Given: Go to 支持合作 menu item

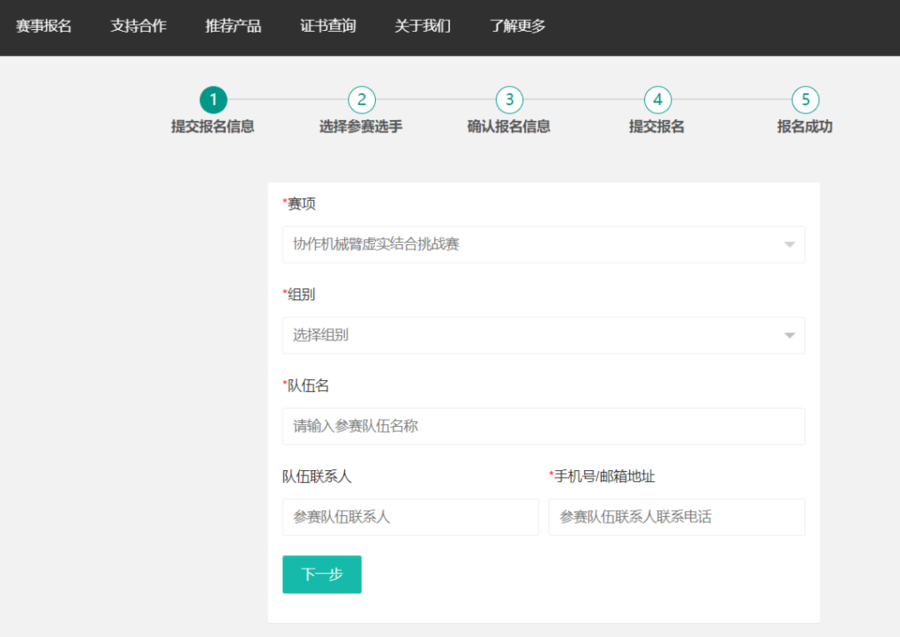Looking at the screenshot, I should (x=138, y=26).
